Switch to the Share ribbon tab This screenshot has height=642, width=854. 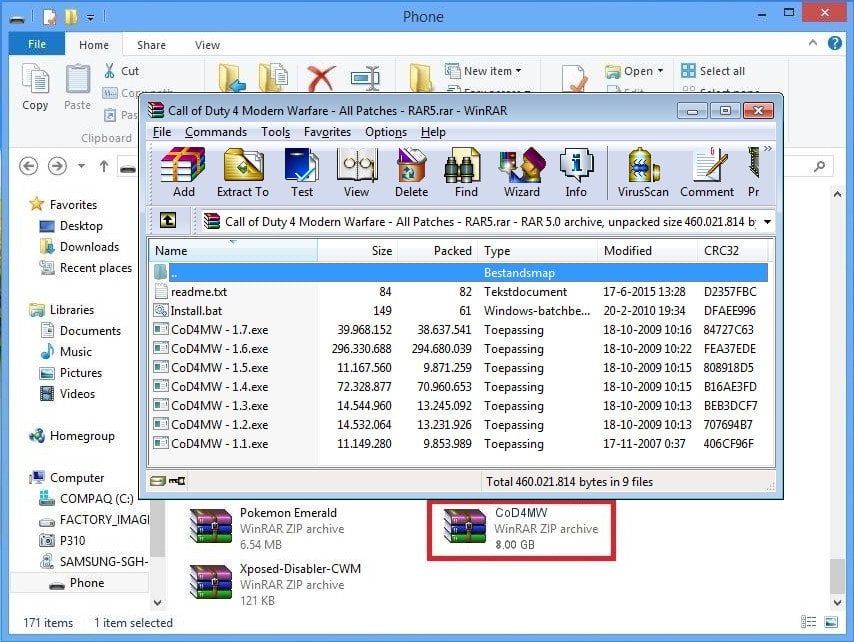pos(151,44)
